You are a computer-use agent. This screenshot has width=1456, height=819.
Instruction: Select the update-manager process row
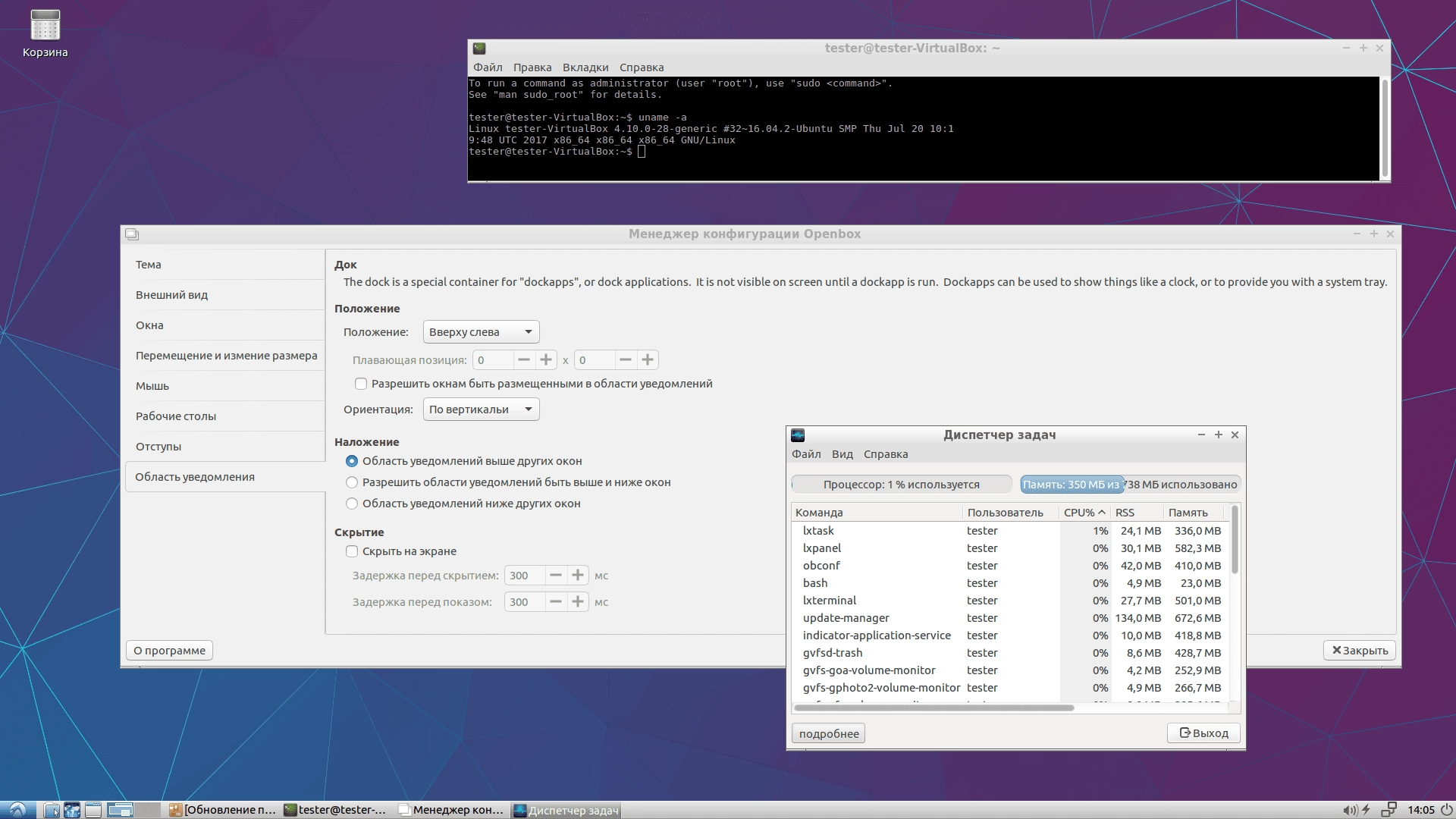click(1010, 618)
